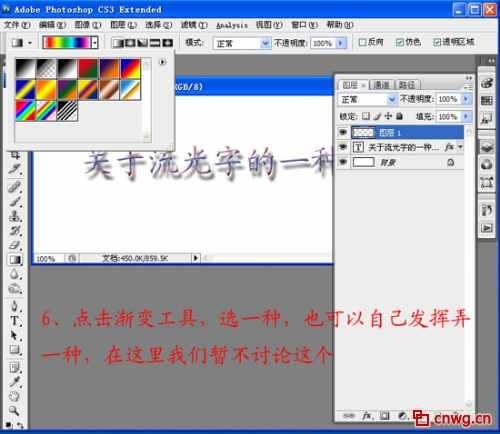Select the Path Selection arrow tool
The height and width of the screenshot is (434, 500).
point(15,335)
